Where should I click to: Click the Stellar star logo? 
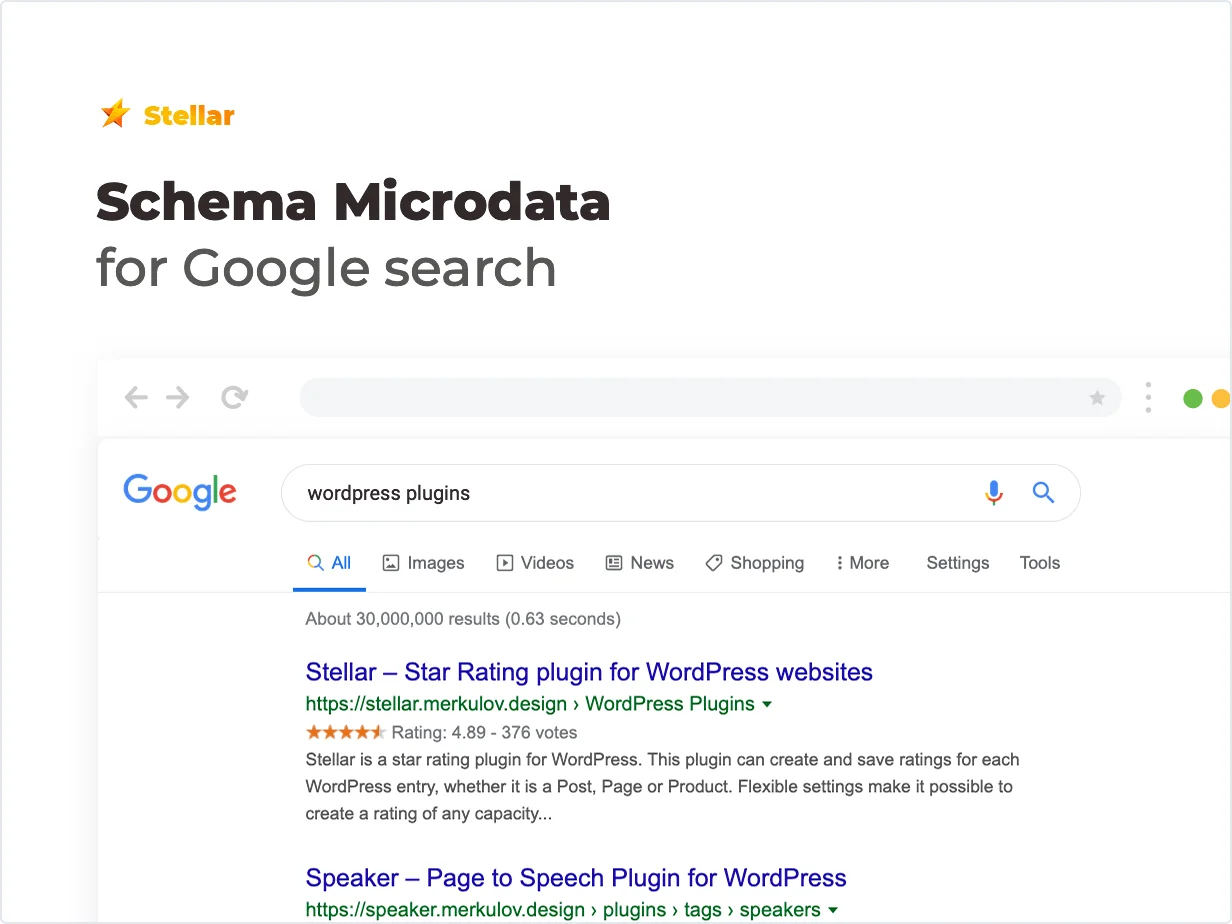(x=116, y=115)
